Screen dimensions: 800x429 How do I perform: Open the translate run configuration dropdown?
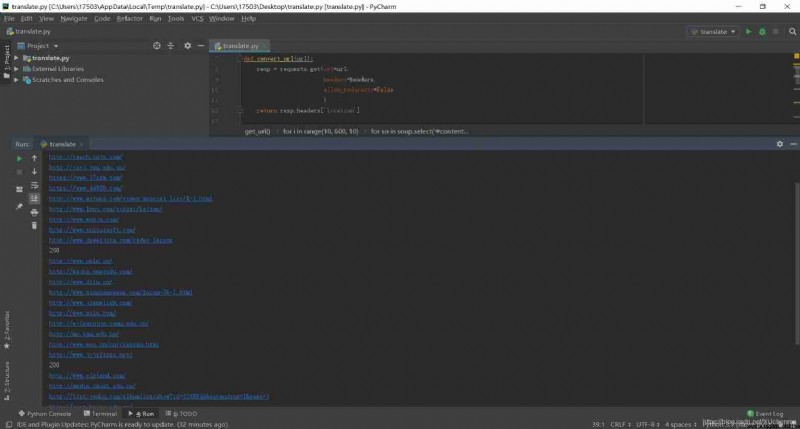(713, 32)
